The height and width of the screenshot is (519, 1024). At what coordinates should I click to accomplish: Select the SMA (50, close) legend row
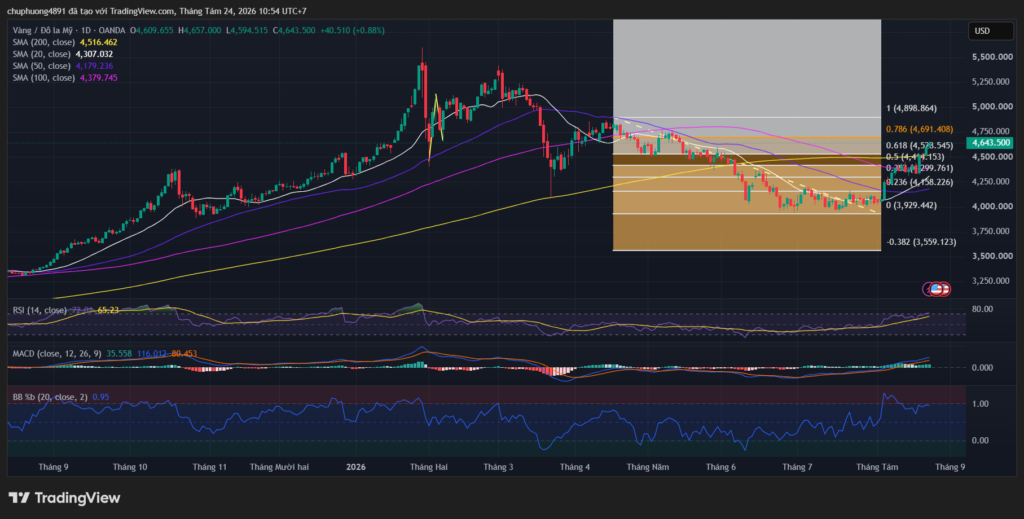(x=63, y=66)
